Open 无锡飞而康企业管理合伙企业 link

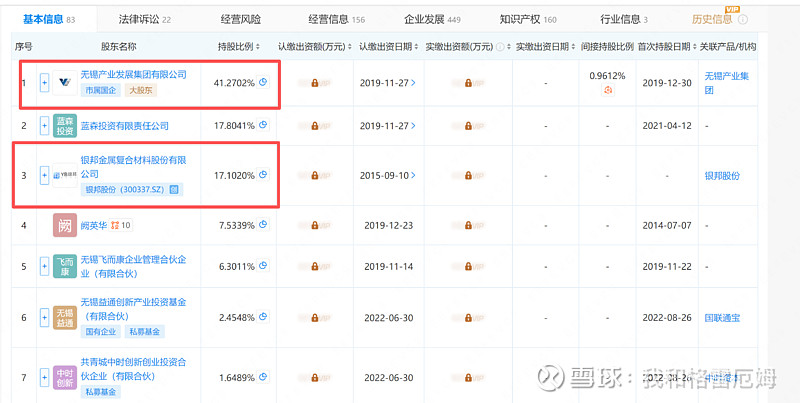134,266
